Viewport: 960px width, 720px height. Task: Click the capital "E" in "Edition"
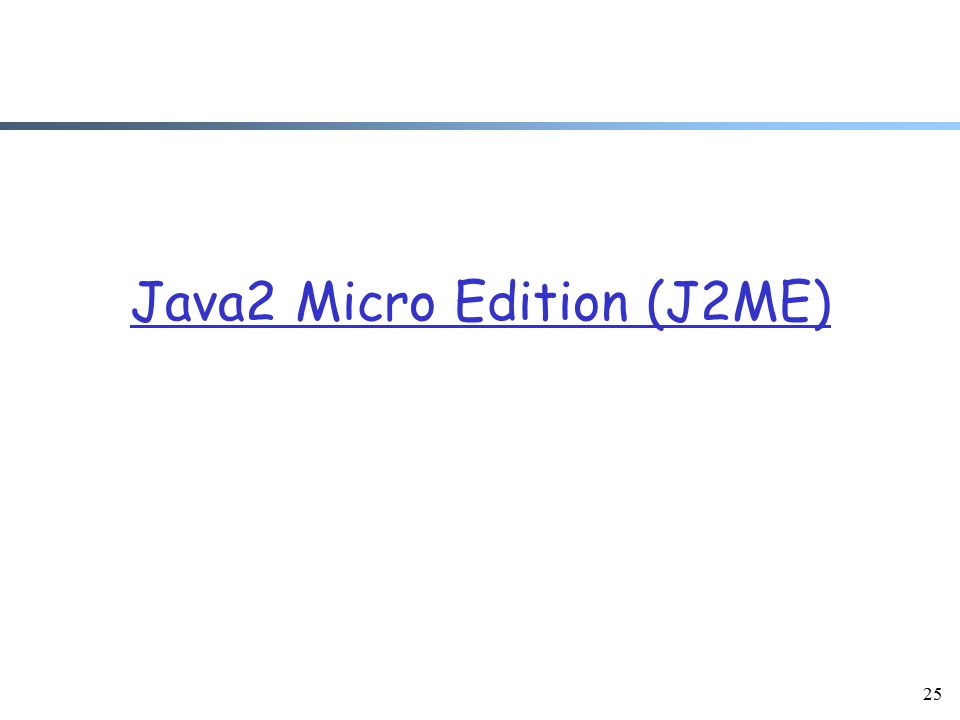coord(470,301)
